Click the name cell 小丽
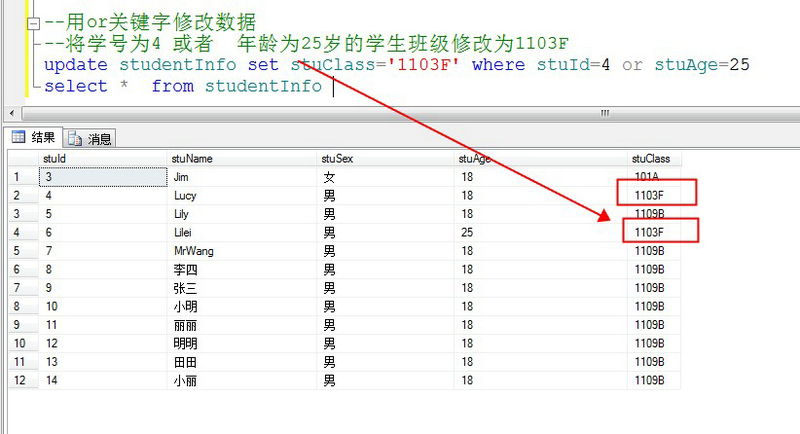The image size is (800, 434). pos(242,380)
